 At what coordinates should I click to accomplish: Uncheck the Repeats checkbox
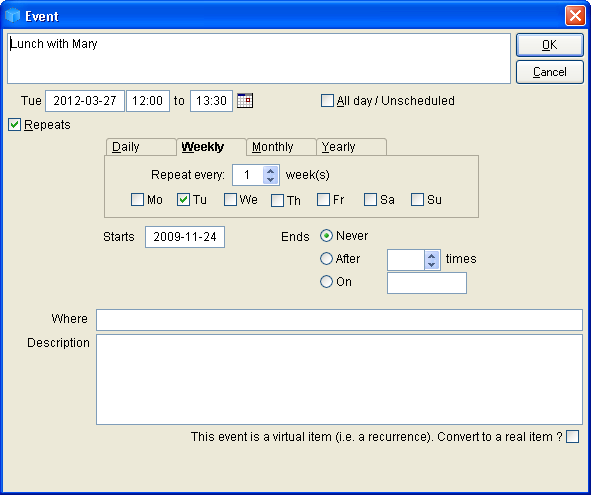[14, 125]
